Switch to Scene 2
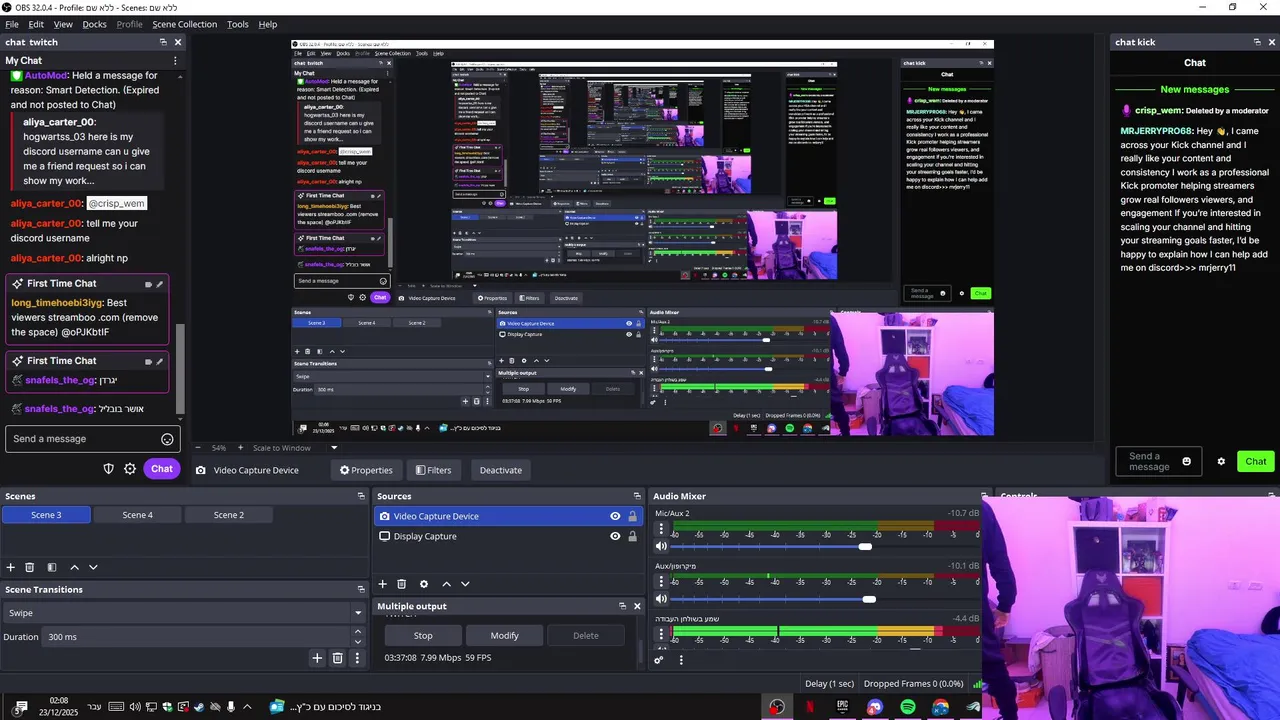This screenshot has height=720, width=1280. click(228, 515)
